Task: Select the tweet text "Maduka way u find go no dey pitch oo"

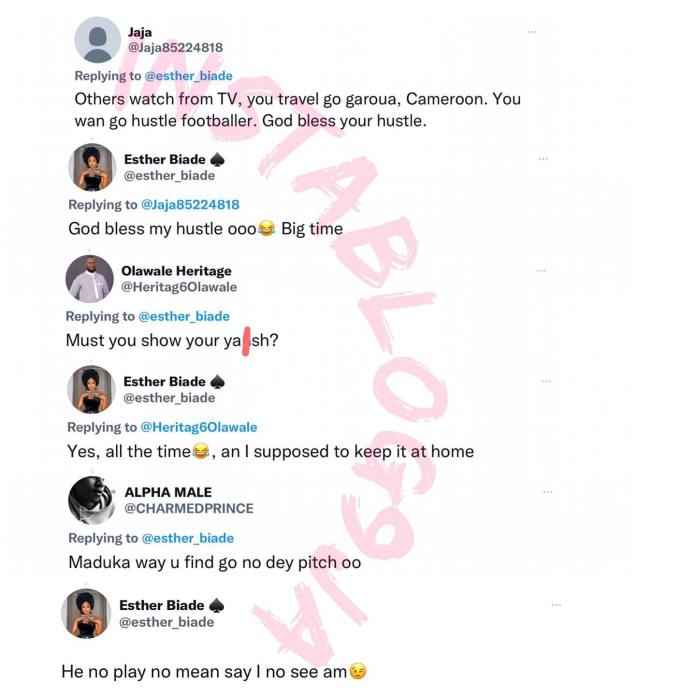Action: tap(215, 562)
